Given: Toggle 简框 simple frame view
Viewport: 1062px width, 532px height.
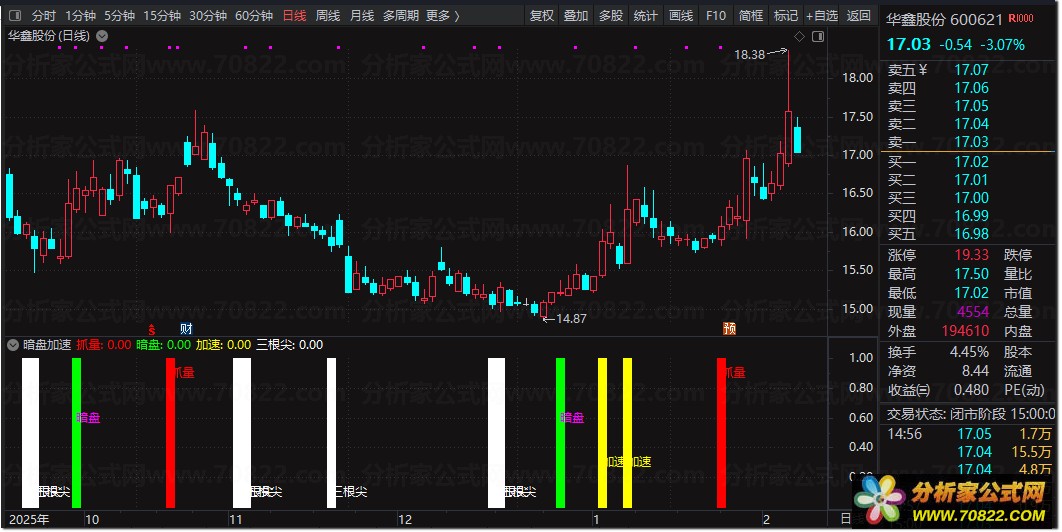Looking at the screenshot, I should (750, 15).
